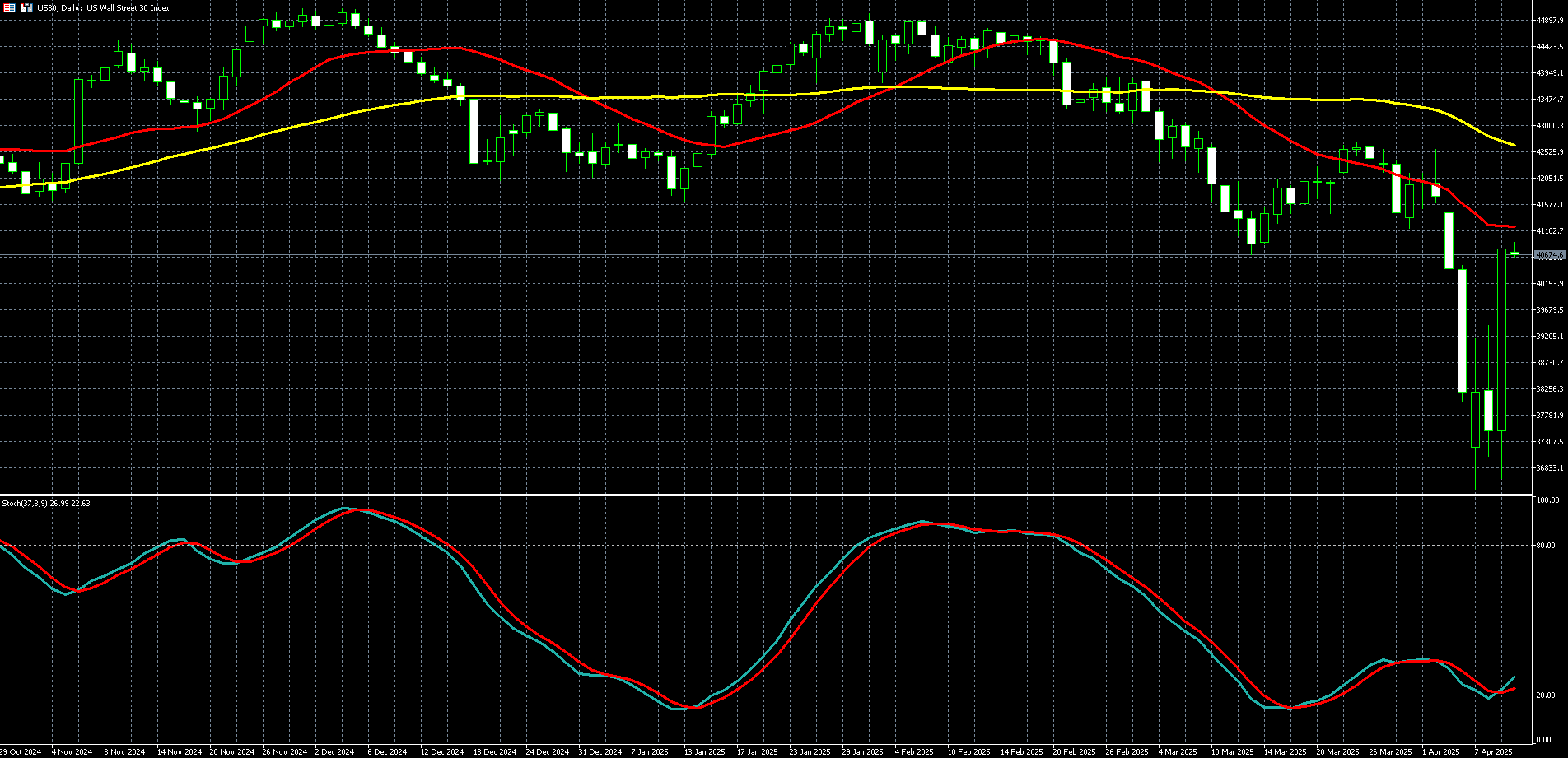Click the 7 Apr 2025 date label
The width and height of the screenshot is (1568, 758).
pos(1493,751)
